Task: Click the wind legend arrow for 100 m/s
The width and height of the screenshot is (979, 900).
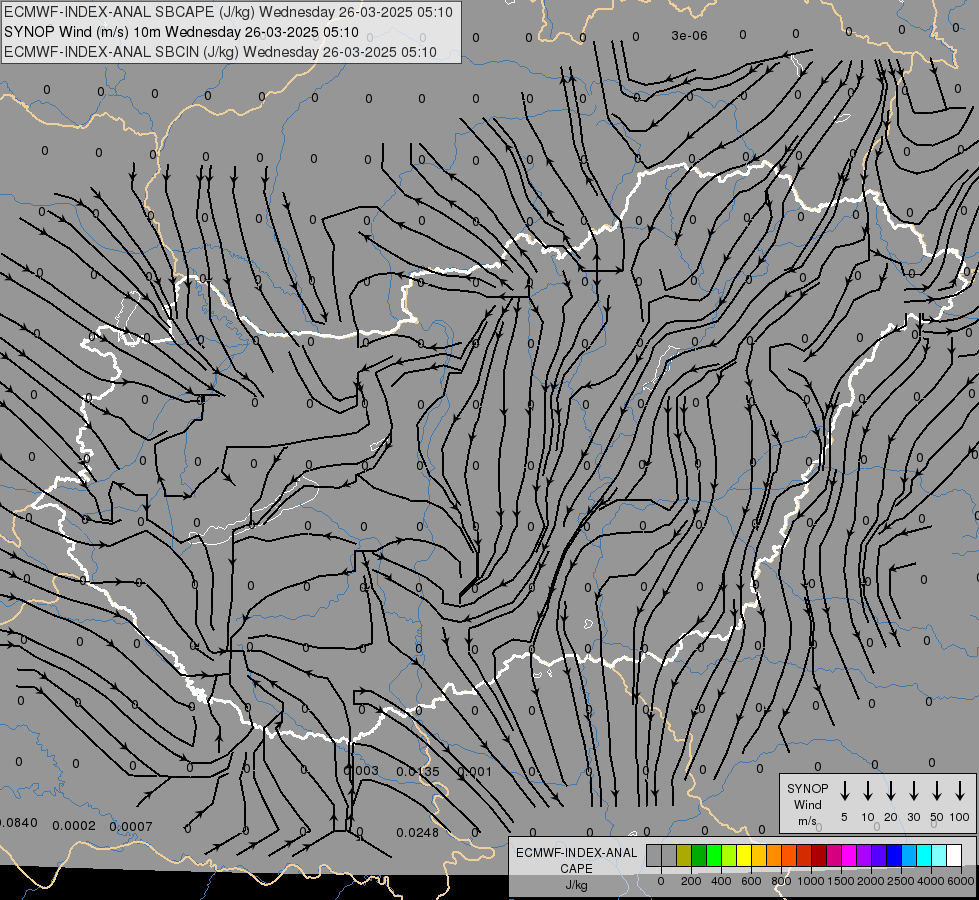Action: [x=960, y=790]
